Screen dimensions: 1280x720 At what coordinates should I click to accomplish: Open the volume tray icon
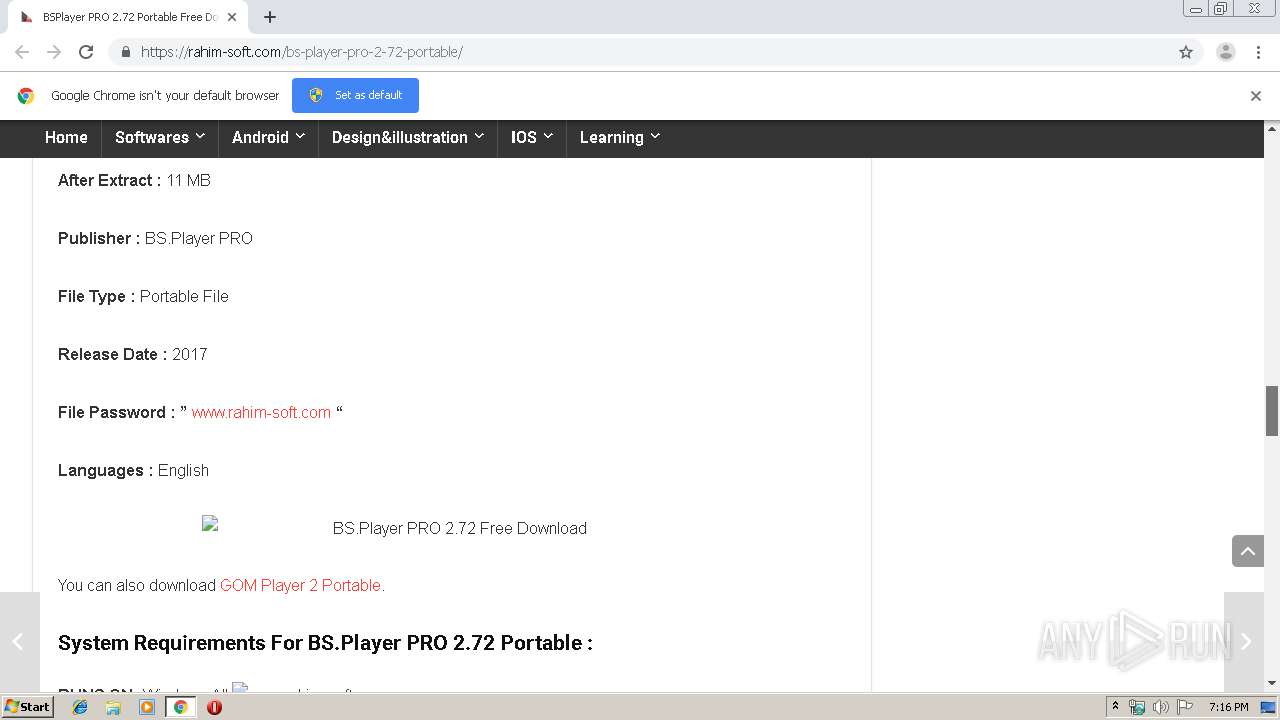pos(1161,707)
